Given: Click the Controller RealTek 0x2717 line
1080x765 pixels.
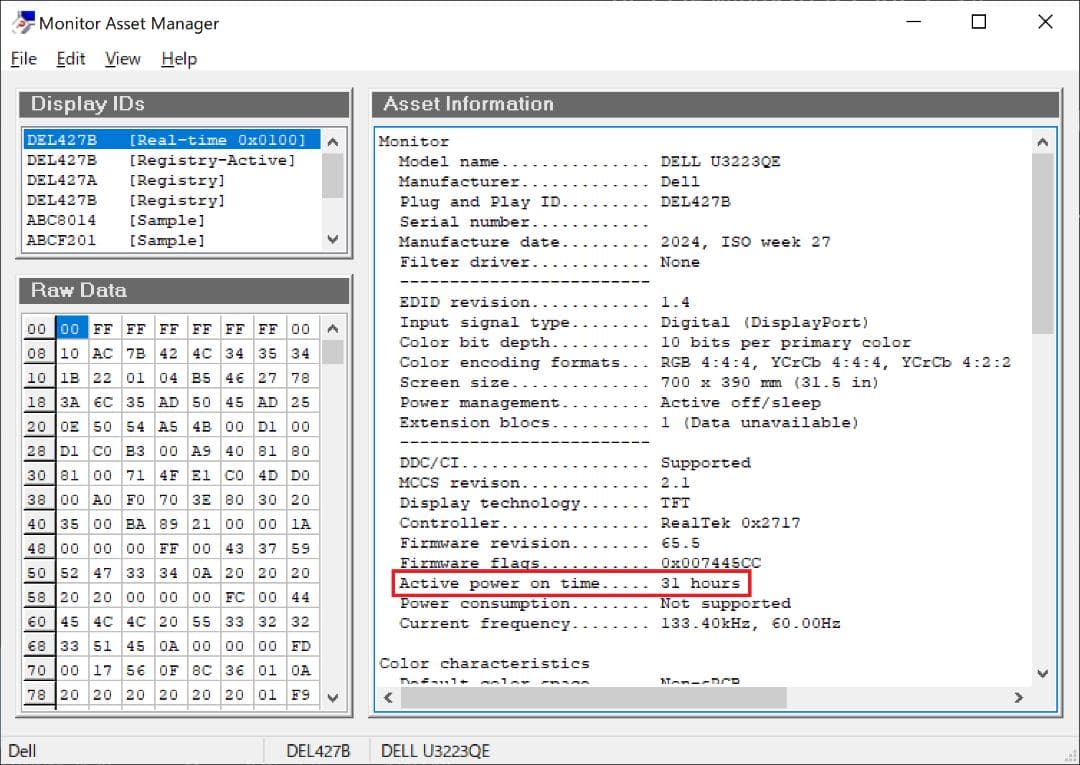Looking at the screenshot, I should (600, 523).
